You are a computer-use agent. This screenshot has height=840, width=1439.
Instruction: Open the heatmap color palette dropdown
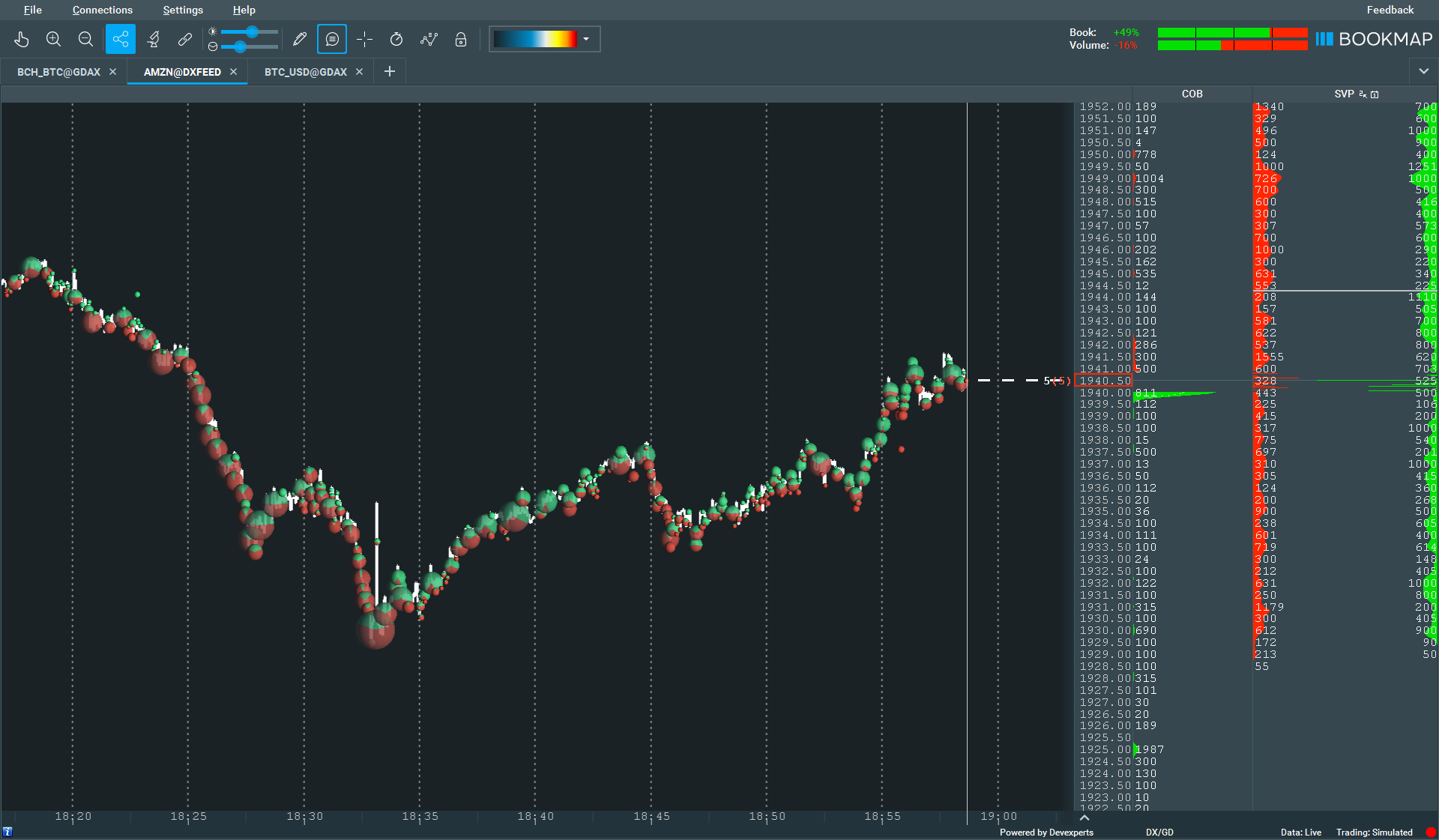tap(587, 39)
